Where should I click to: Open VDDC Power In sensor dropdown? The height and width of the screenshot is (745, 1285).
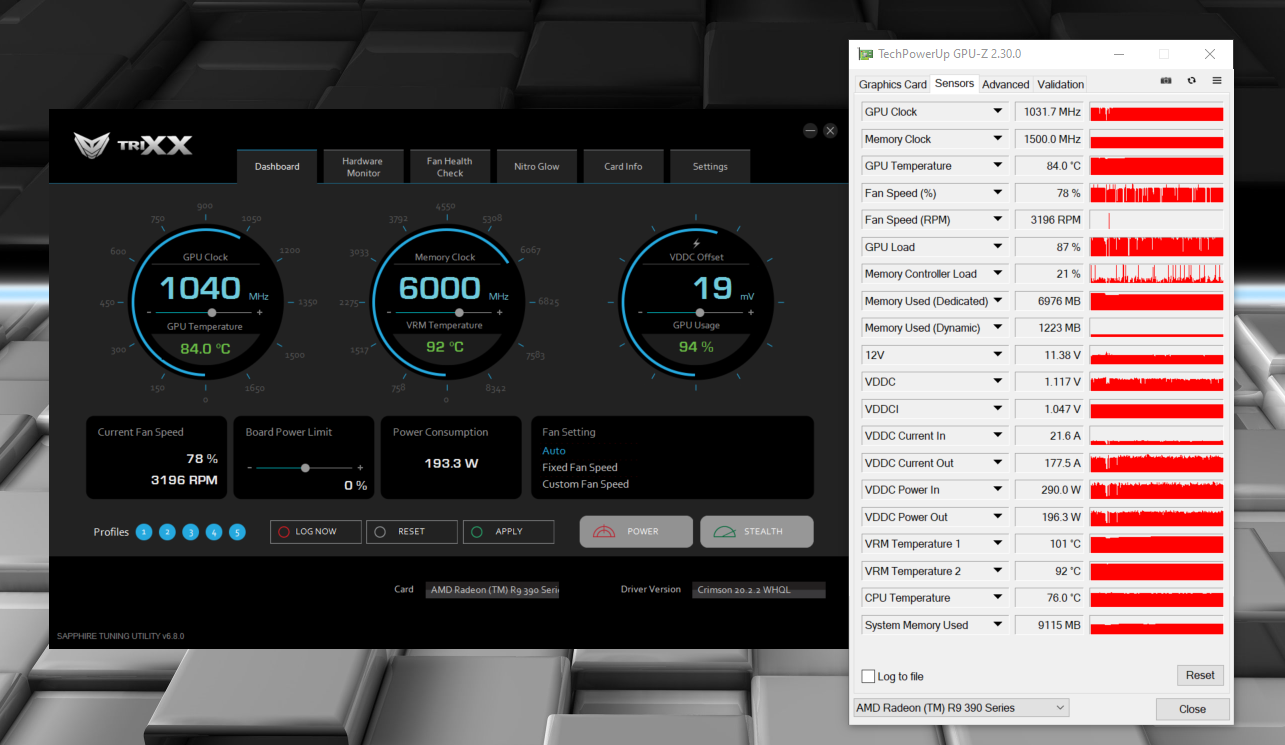click(998, 490)
